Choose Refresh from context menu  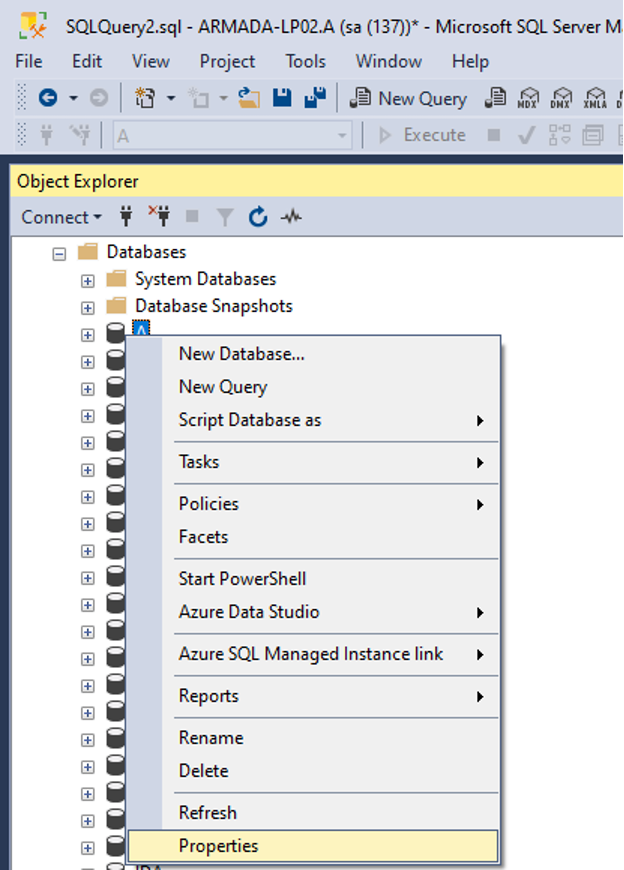[x=313, y=813]
